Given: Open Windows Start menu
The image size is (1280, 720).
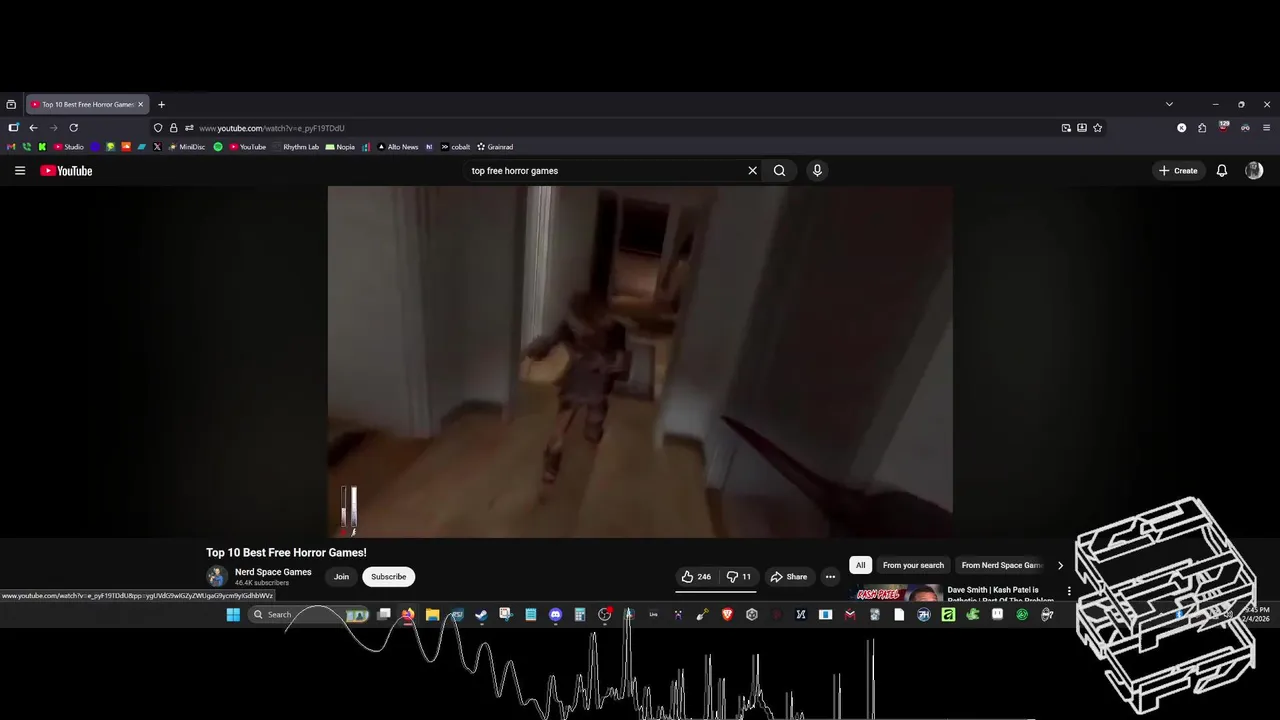Looking at the screenshot, I should tap(233, 615).
